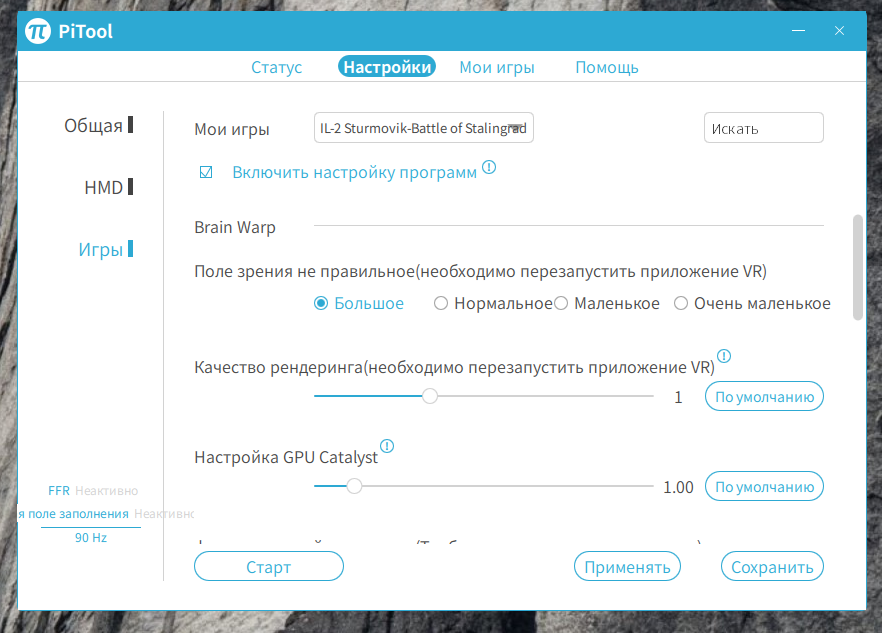882x633 pixels.
Task: Switch to the Статус tab
Action: point(276,67)
